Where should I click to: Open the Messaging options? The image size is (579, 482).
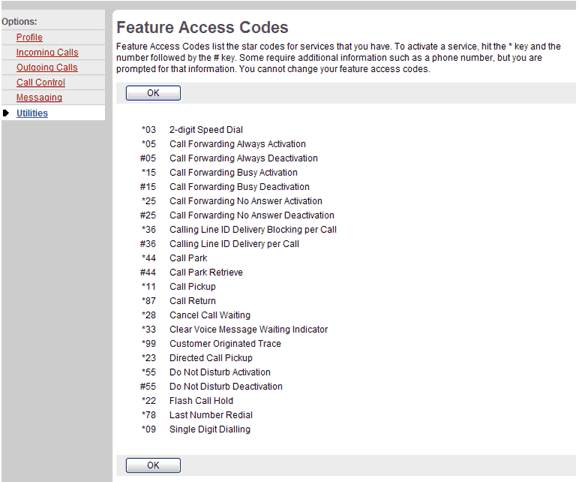(x=39, y=98)
